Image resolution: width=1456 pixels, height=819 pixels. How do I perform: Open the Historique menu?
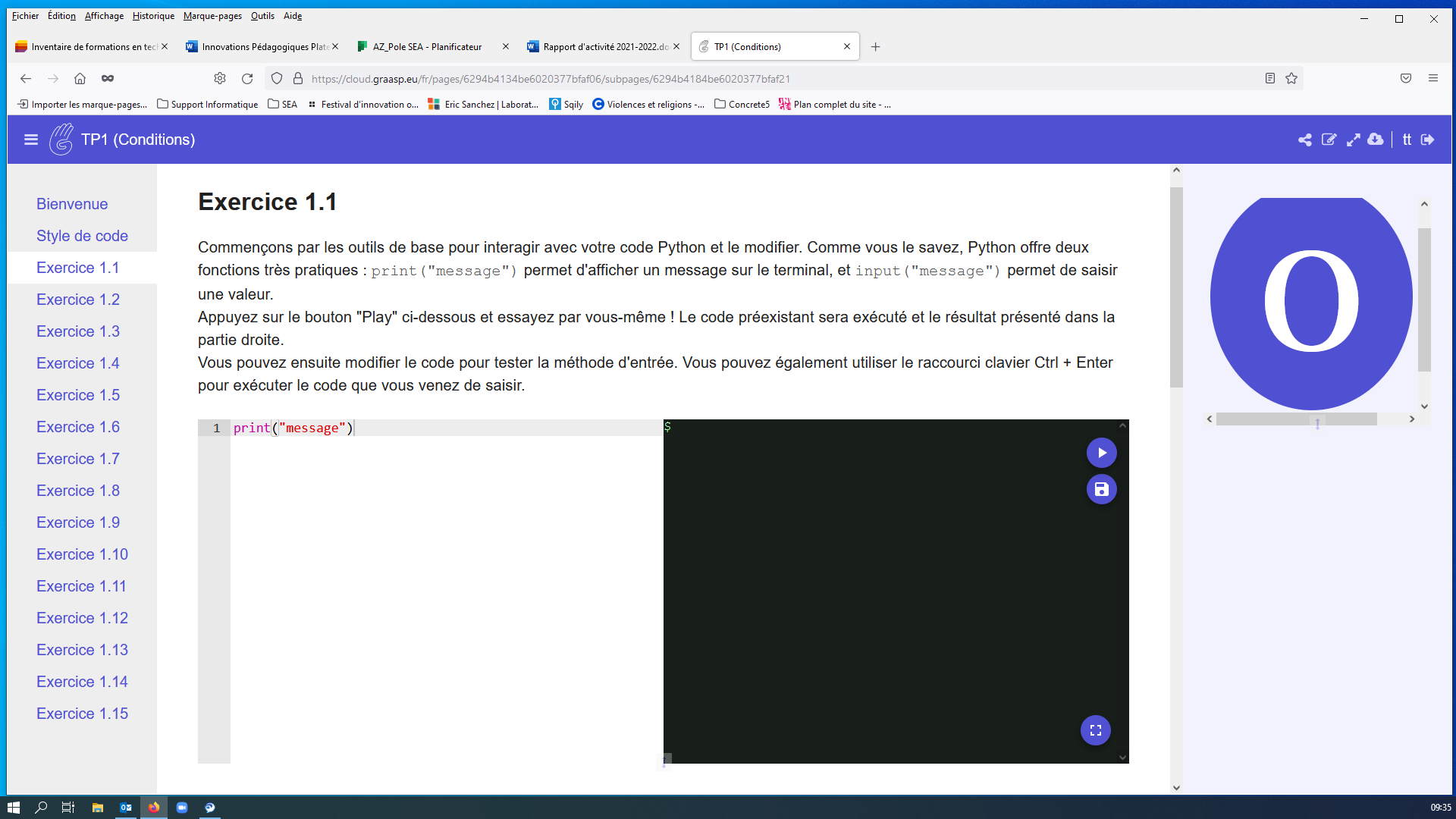tap(153, 15)
